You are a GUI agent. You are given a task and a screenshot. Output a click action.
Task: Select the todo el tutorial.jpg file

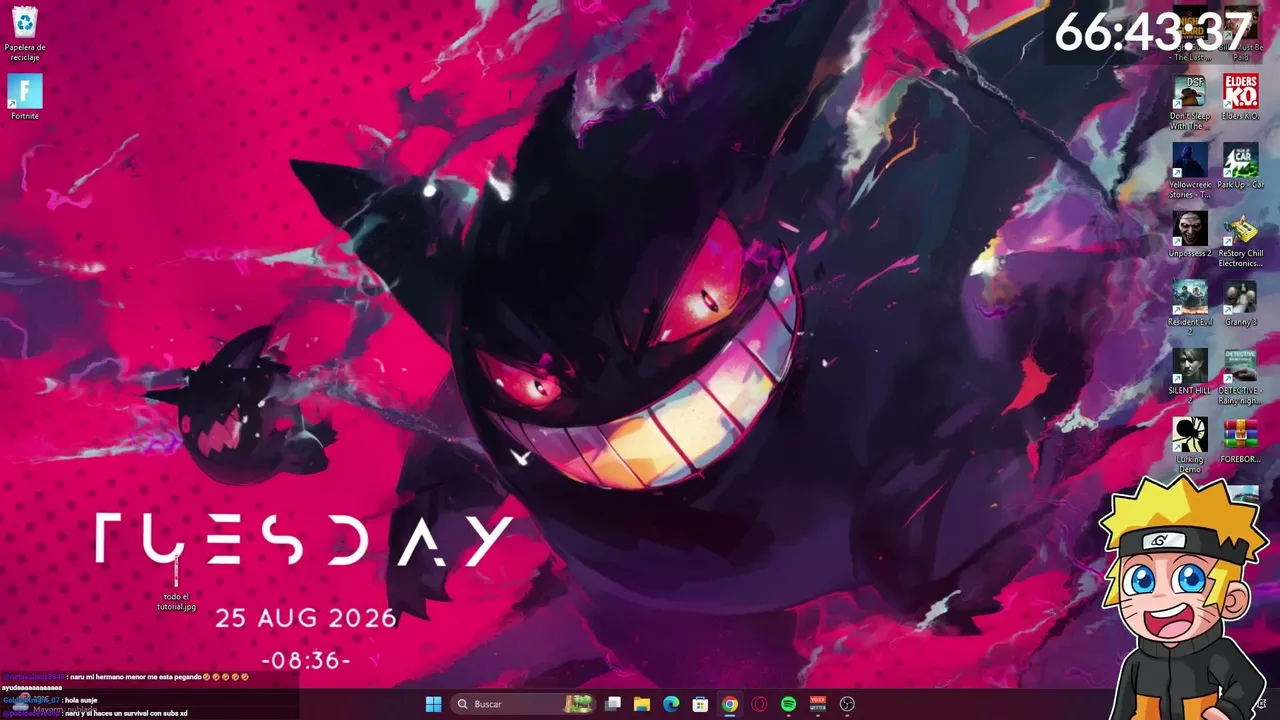[176, 583]
